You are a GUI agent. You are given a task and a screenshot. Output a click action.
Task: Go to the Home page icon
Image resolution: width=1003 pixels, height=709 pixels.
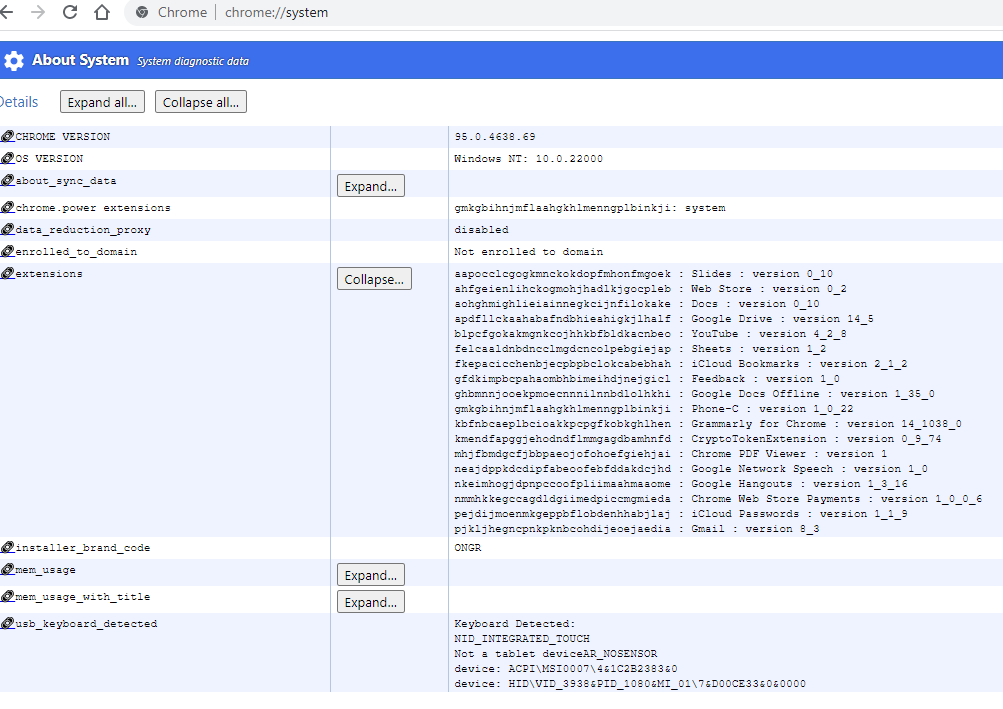102,12
